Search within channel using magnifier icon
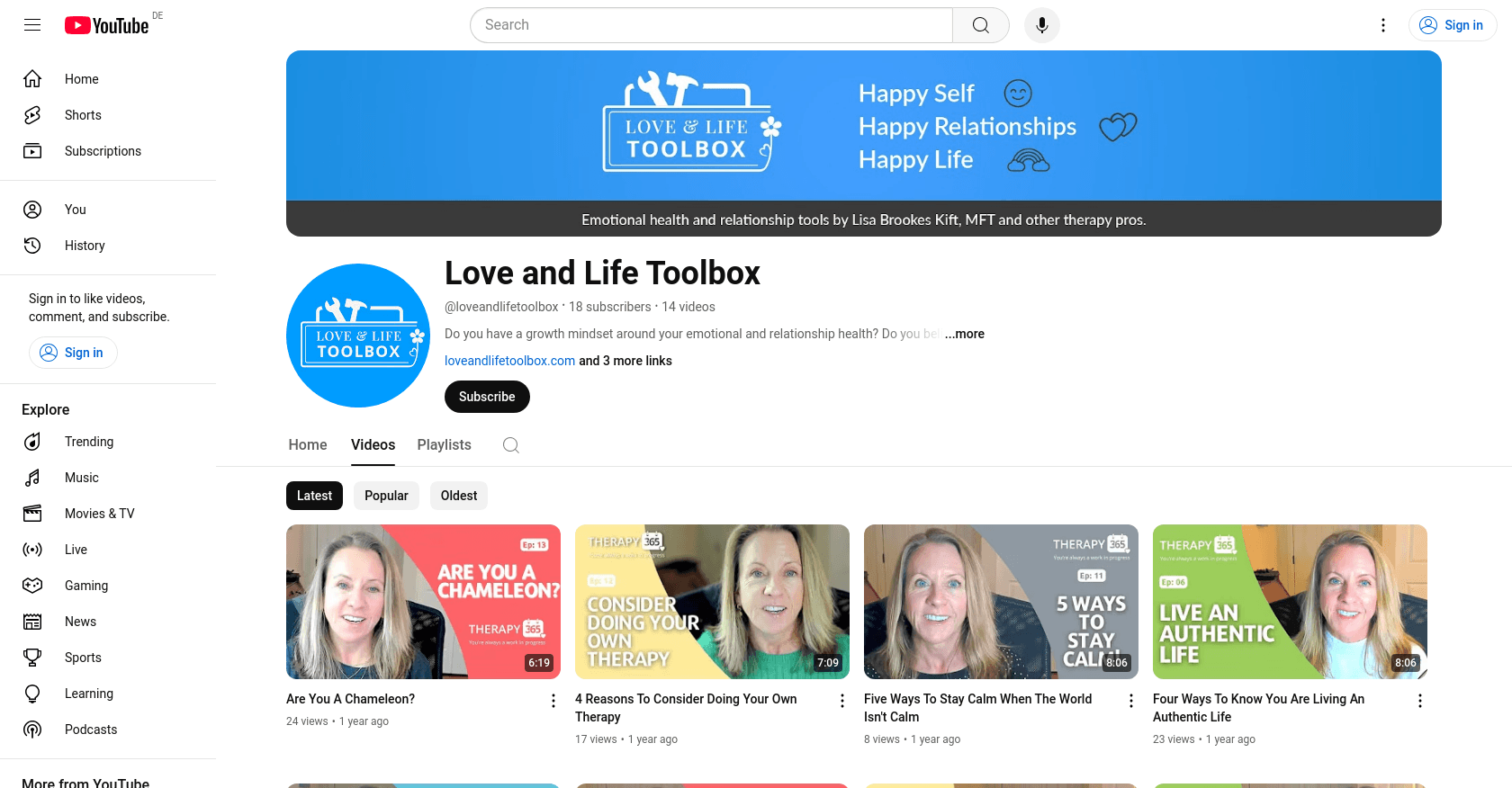This screenshot has width=1512, height=788. 510,445
